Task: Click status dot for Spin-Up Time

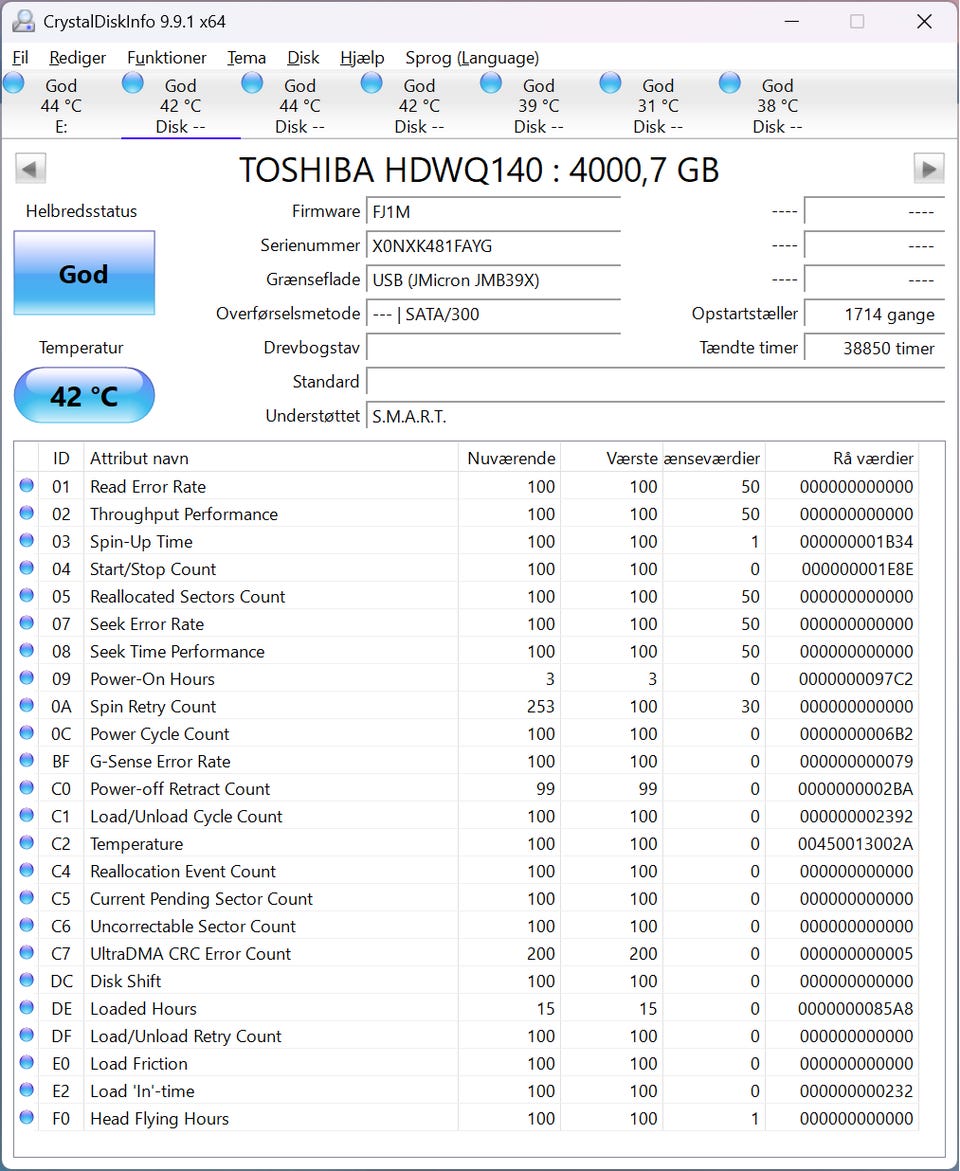Action: tap(27, 541)
